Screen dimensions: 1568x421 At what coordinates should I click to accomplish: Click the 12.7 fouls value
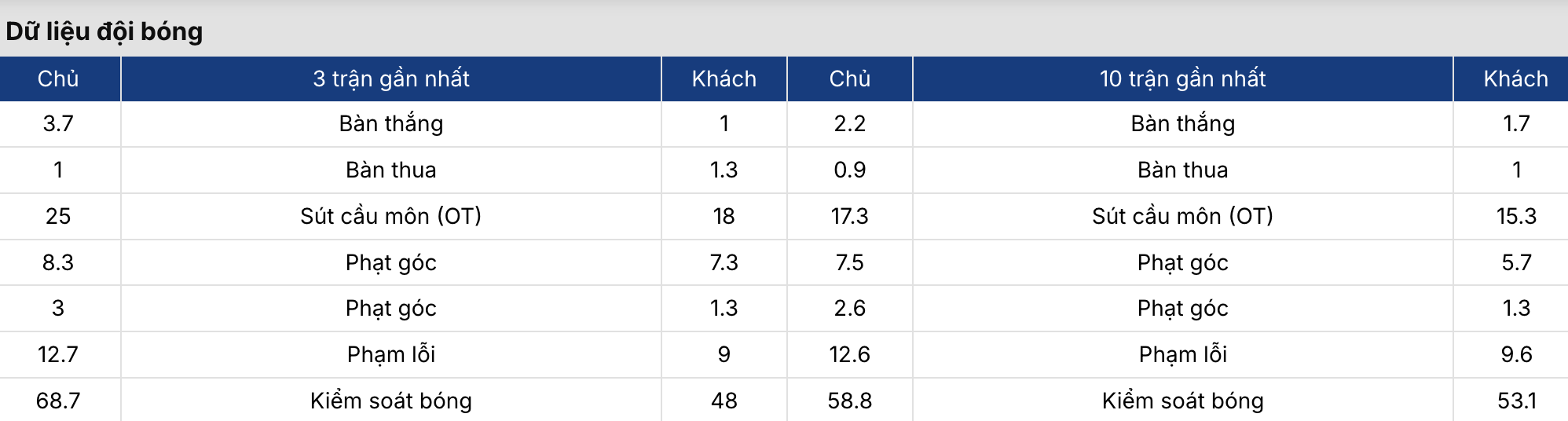pos(58,354)
